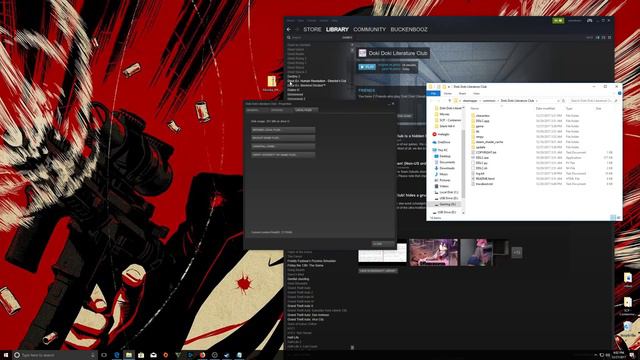
Task: Click the plus more-screenshots tile
Action: click(517, 252)
